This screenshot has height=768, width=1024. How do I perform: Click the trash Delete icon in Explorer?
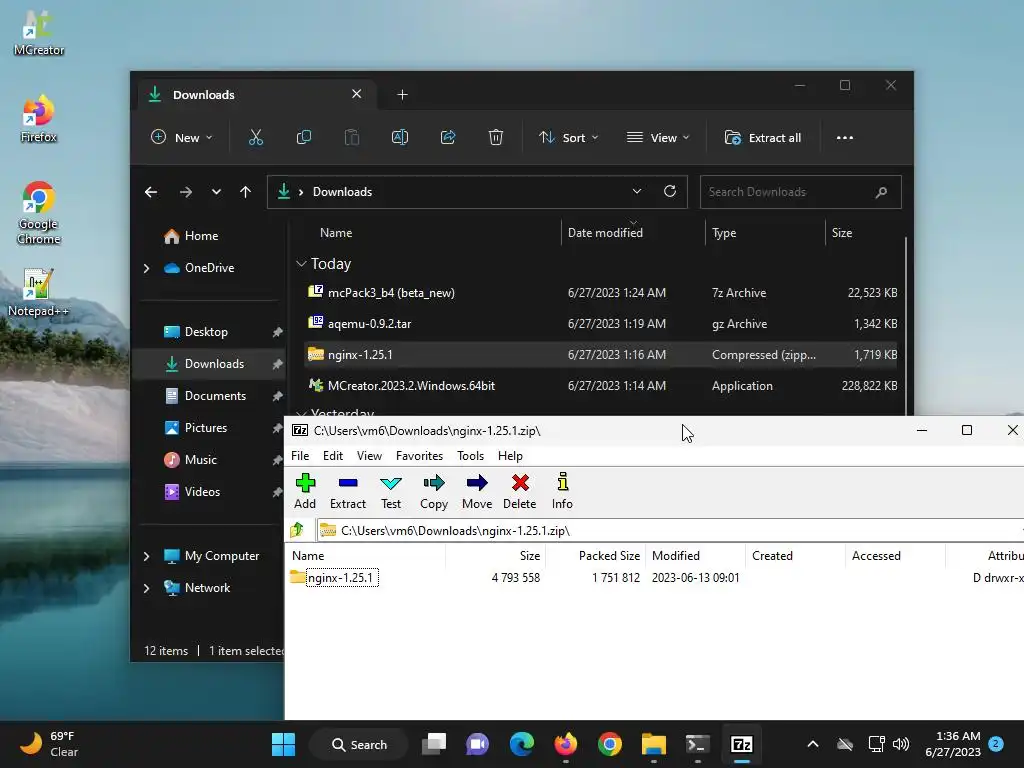pos(496,138)
